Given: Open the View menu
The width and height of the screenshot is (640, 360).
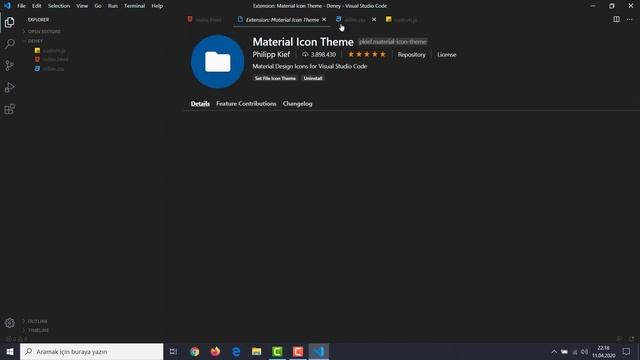Looking at the screenshot, I should [82, 6].
